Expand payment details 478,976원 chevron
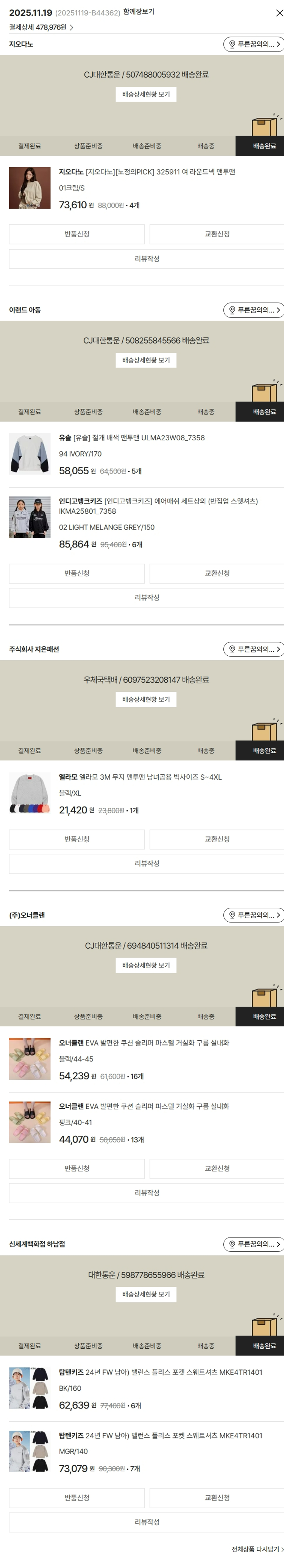This screenshot has height=1568, width=284. coord(71,27)
